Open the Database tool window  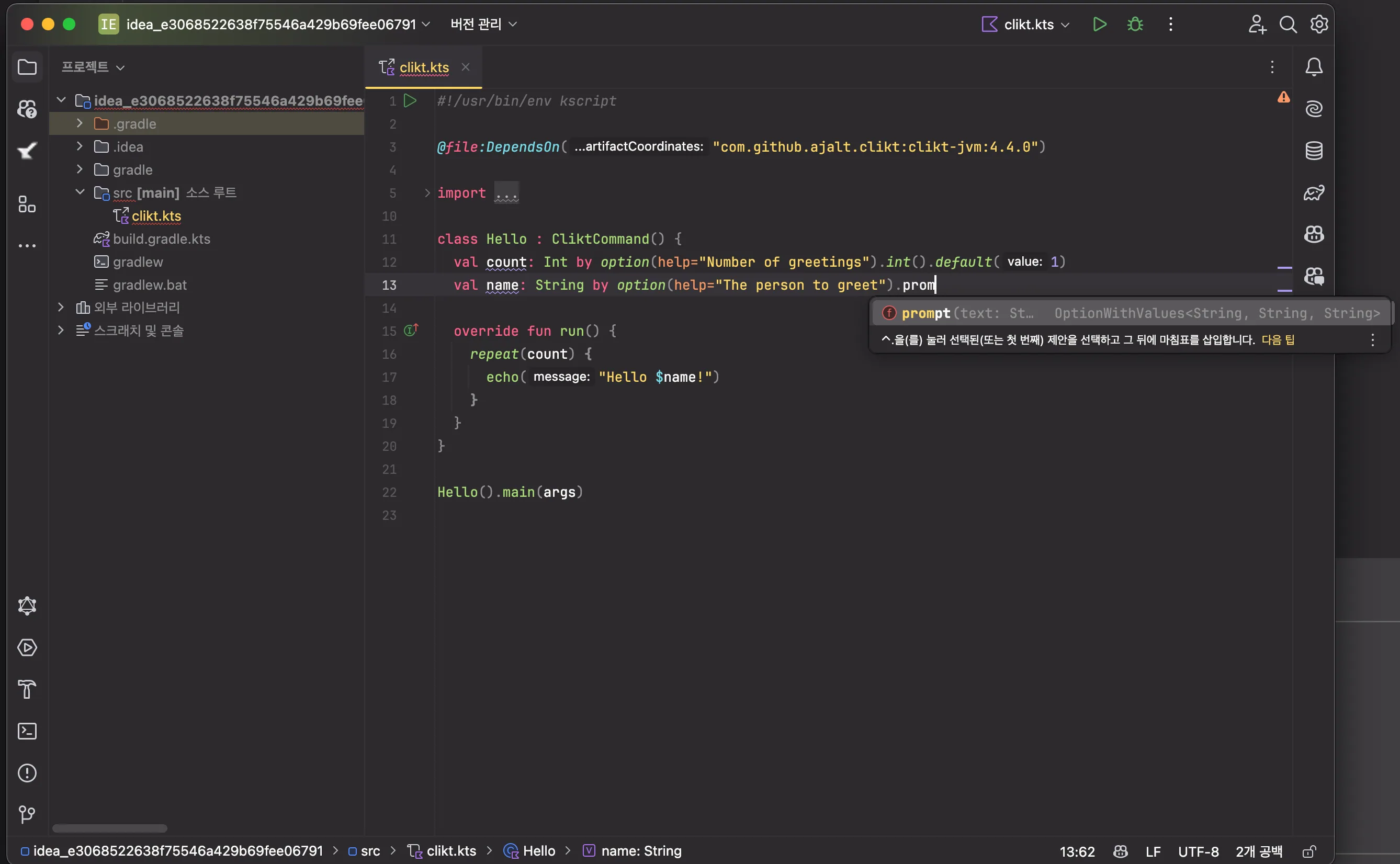tap(1314, 151)
